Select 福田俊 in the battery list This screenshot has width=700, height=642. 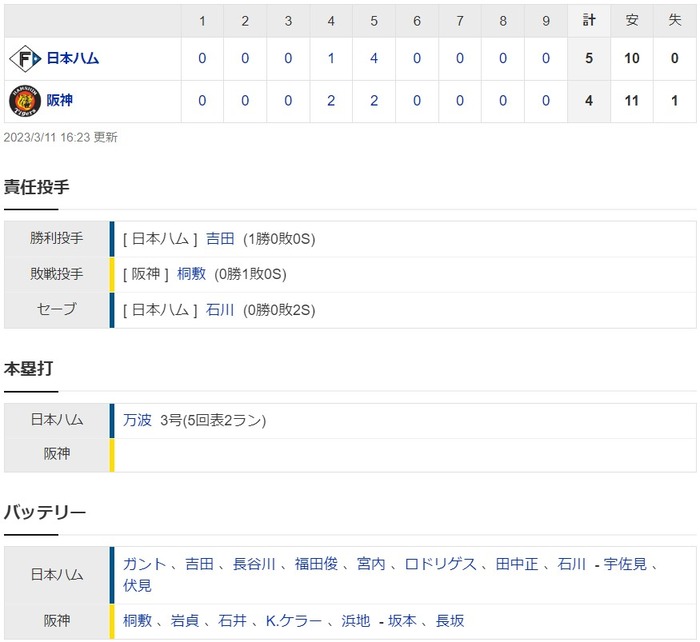click(x=316, y=564)
